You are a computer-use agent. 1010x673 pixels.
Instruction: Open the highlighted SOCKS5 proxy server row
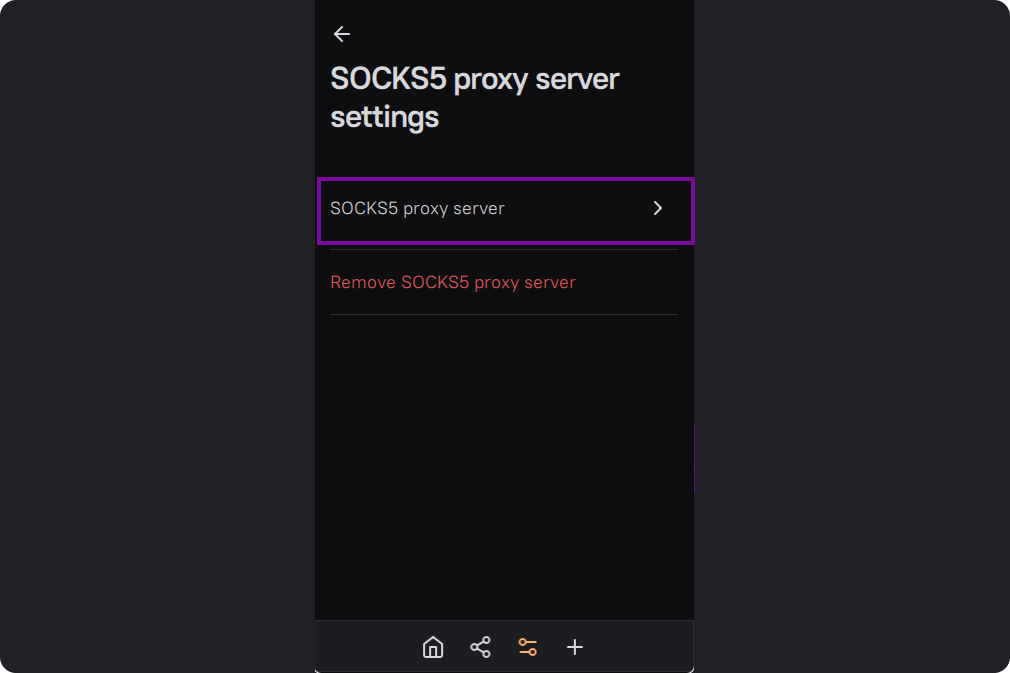pos(504,210)
